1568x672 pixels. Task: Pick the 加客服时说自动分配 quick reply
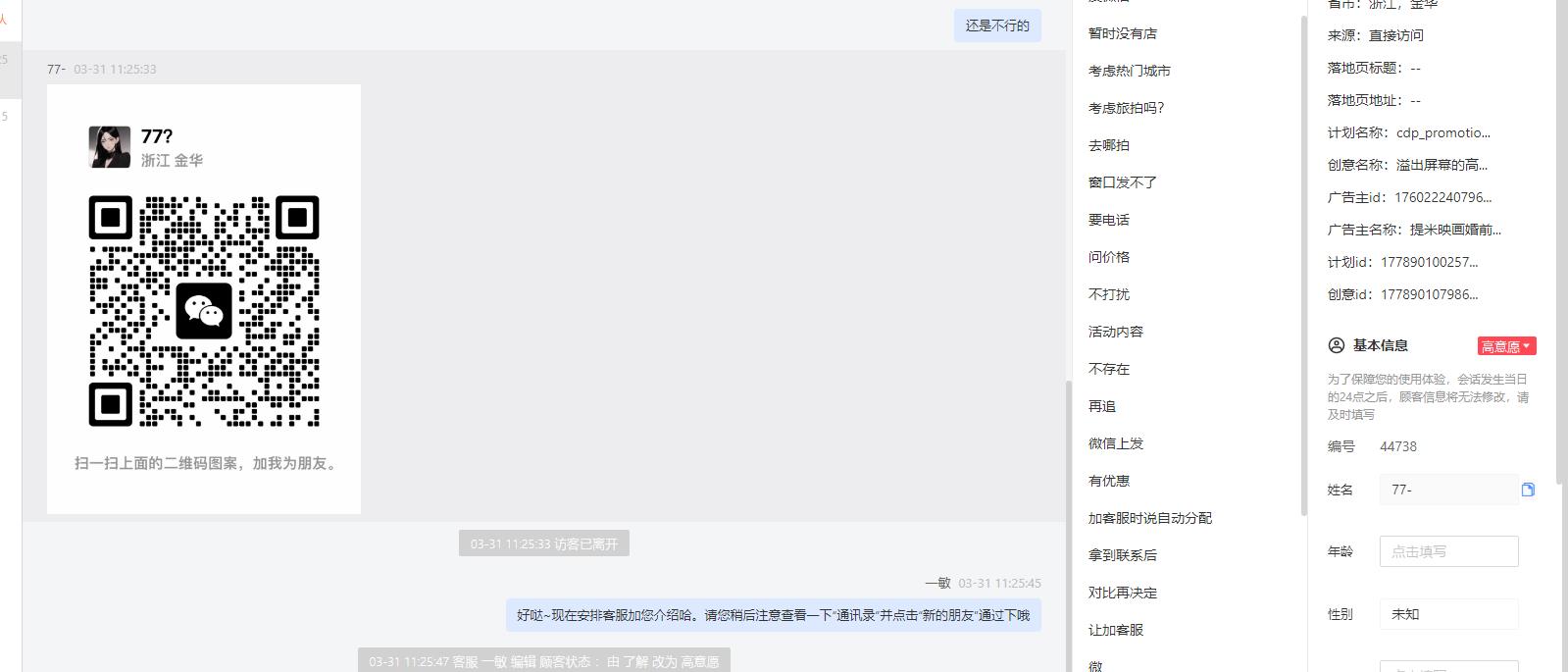tap(1150, 518)
